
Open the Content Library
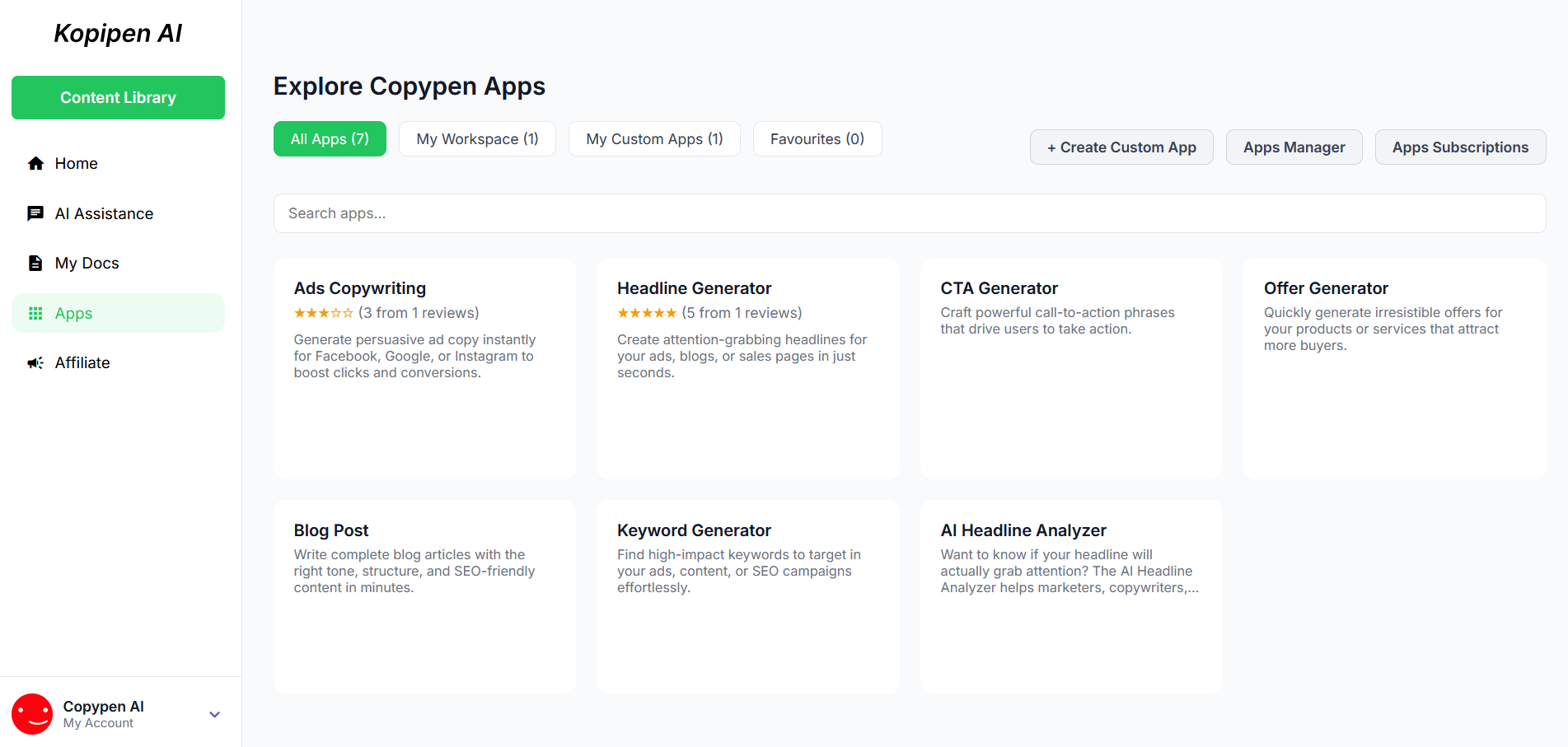(118, 97)
